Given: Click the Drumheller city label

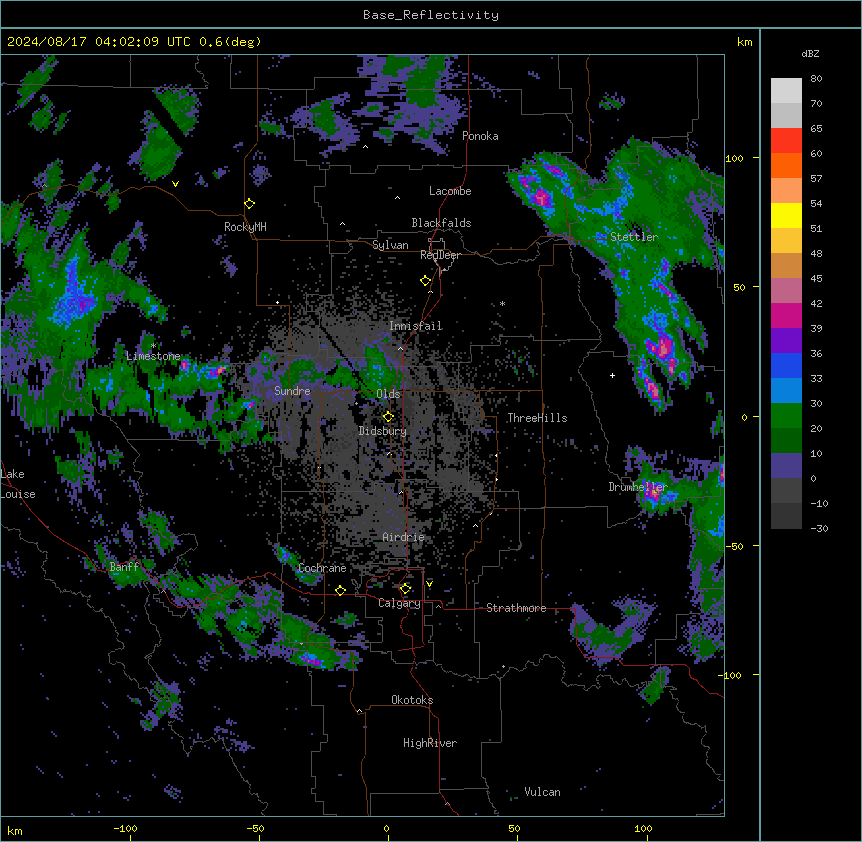Looking at the screenshot, I should click(638, 487).
